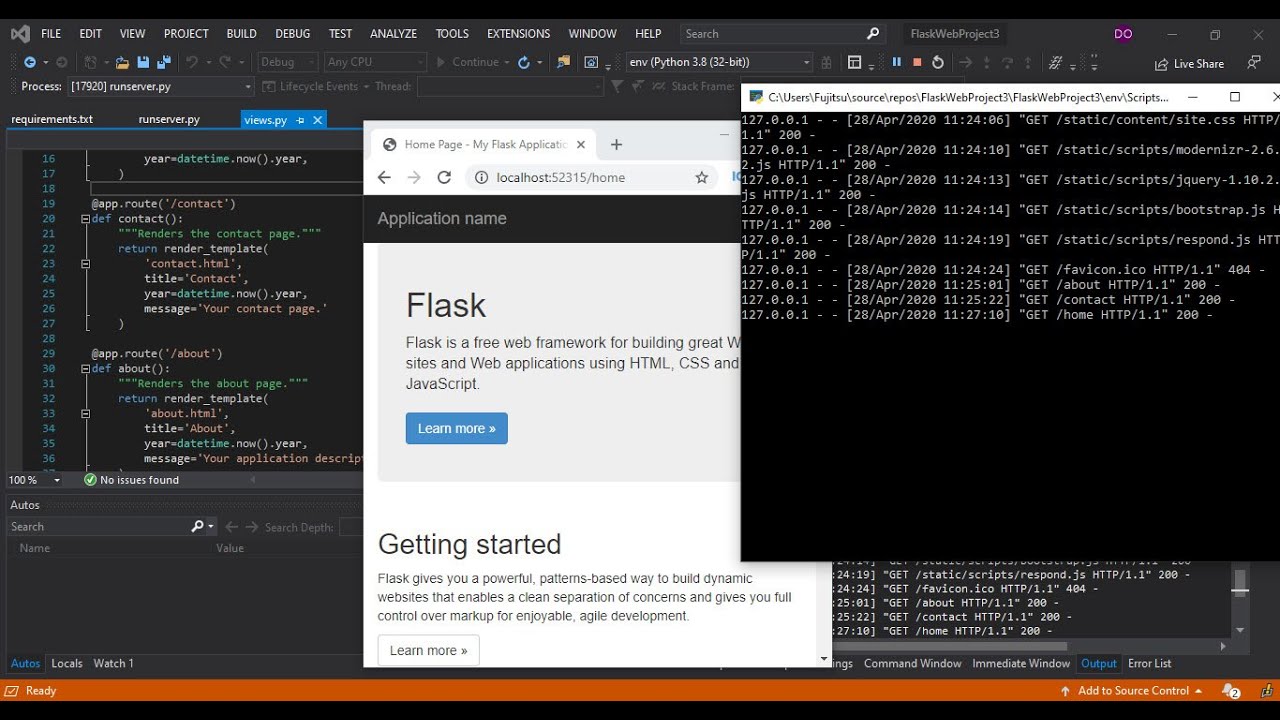This screenshot has height=720, width=1280.
Task: Click the Restart debugging circular arrow
Action: 938,62
